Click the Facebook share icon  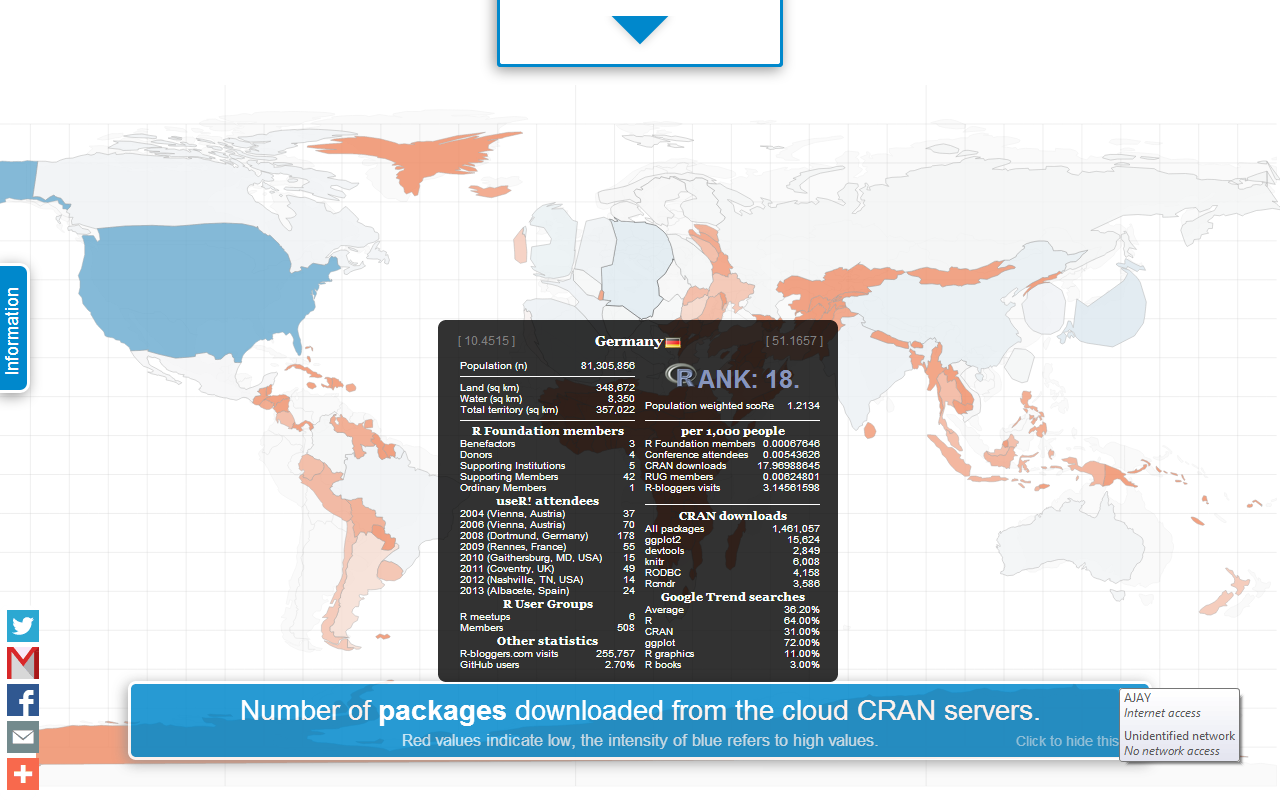[23, 700]
